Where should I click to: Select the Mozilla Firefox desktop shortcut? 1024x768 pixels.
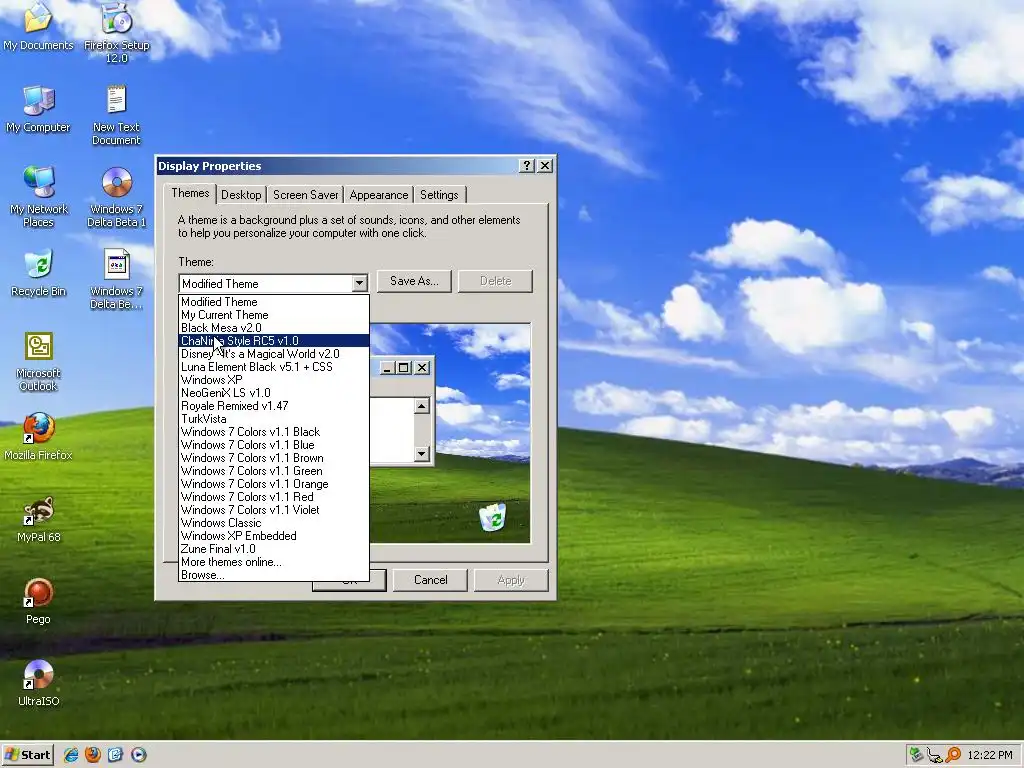pyautogui.click(x=39, y=436)
